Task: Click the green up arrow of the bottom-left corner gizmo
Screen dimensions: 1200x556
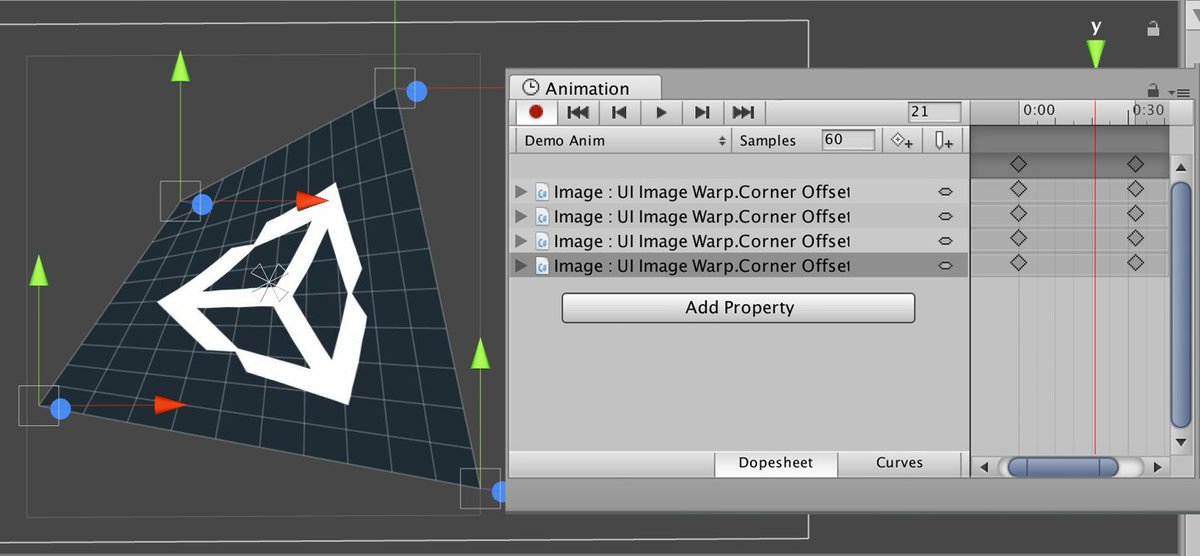Action: tap(38, 270)
